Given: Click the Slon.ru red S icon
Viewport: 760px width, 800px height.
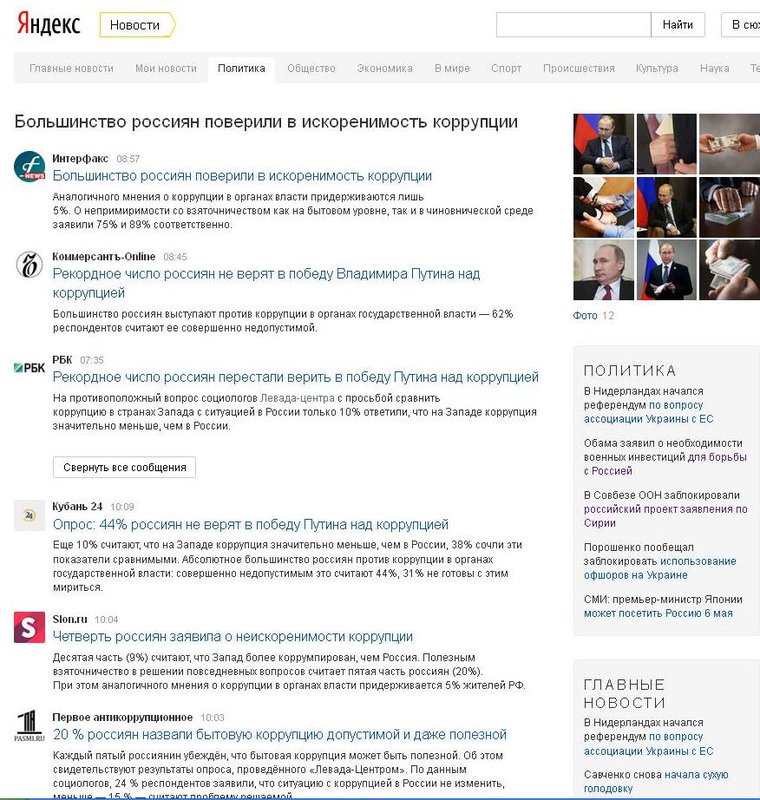Looking at the screenshot, I should (x=29, y=628).
